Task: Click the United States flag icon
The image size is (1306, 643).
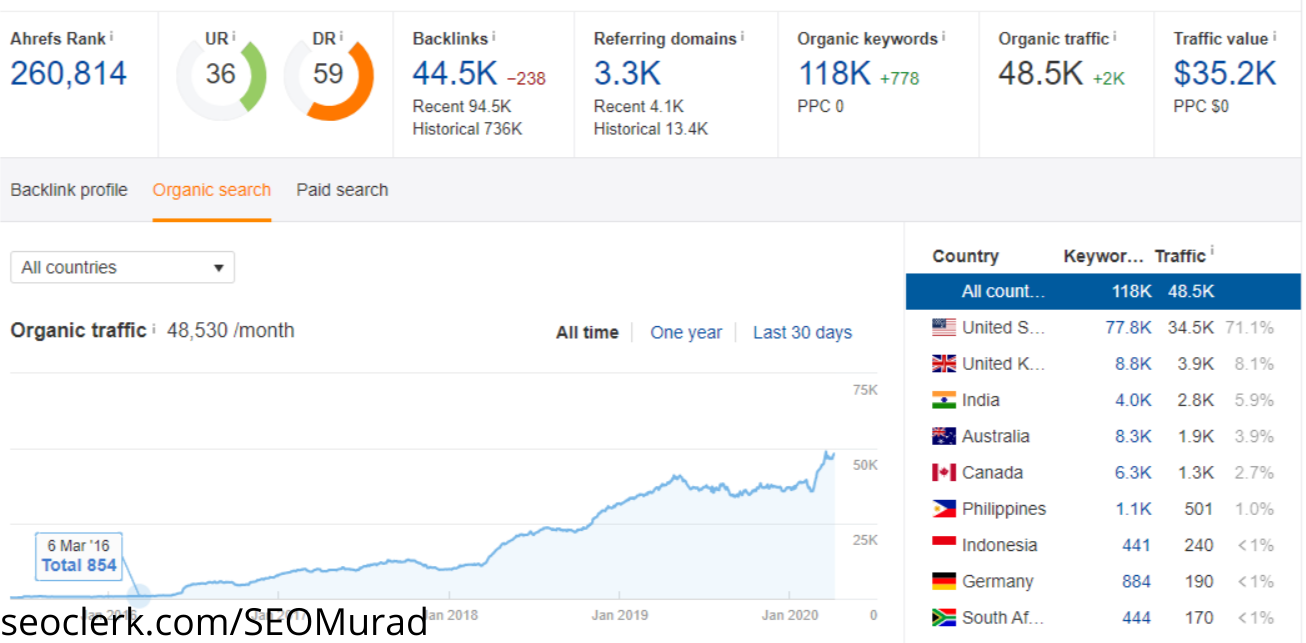Action: tap(943, 327)
